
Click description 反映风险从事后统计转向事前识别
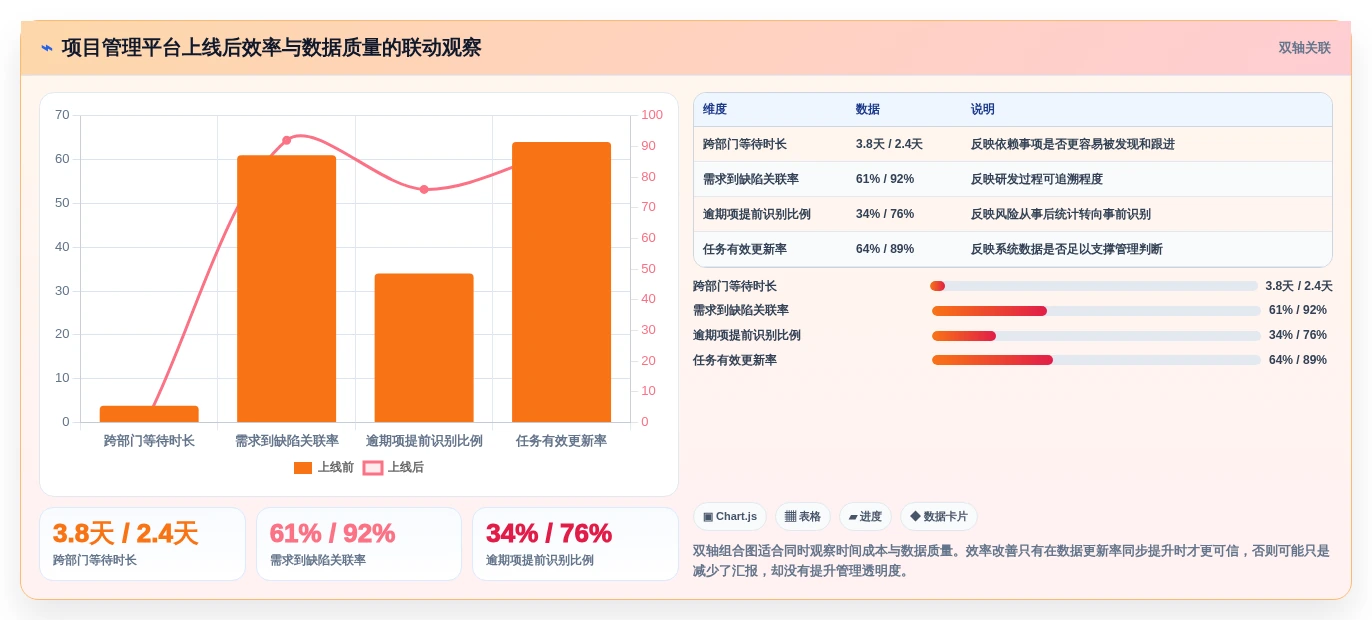(1061, 214)
